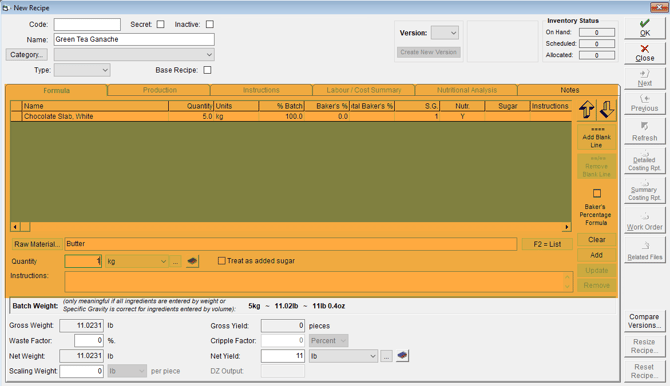The width and height of the screenshot is (670, 386).
Task: Open Detailed Costing Rpt.
Action: (644, 160)
